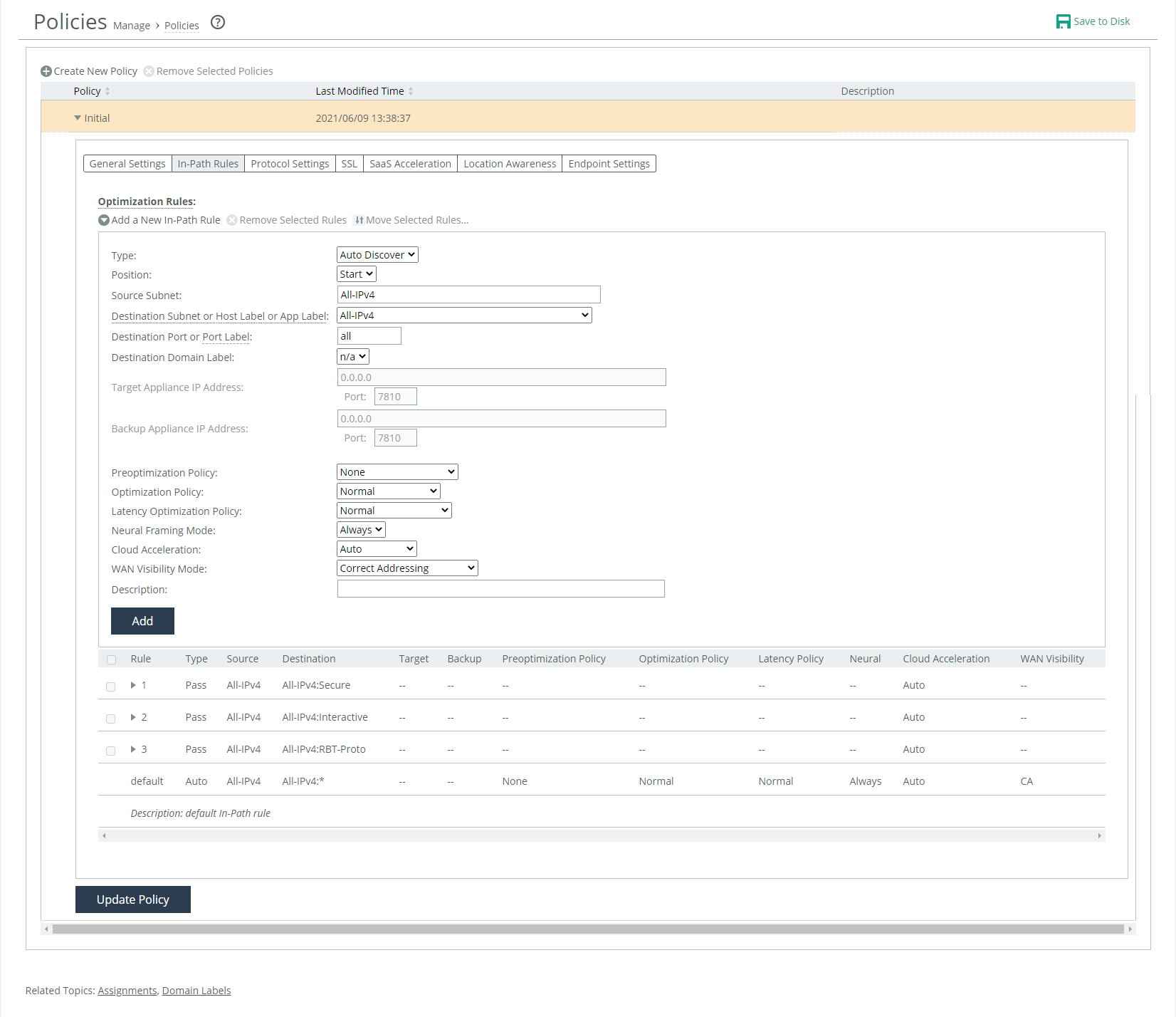Click the All-IPv4:Secure destination cell
Image resolution: width=1176 pixels, height=1017 pixels.
pos(316,685)
